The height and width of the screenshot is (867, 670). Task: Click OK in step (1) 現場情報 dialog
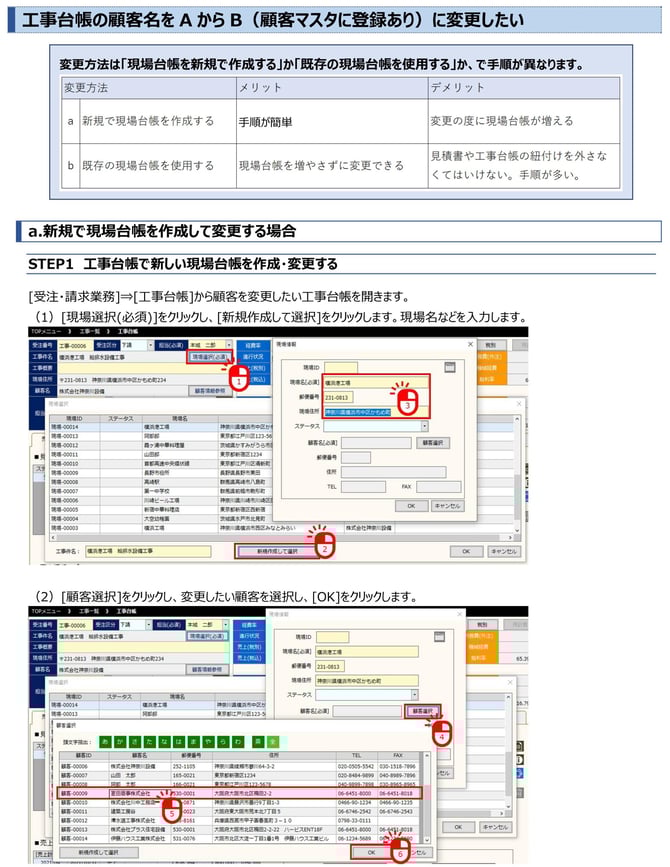(x=411, y=506)
